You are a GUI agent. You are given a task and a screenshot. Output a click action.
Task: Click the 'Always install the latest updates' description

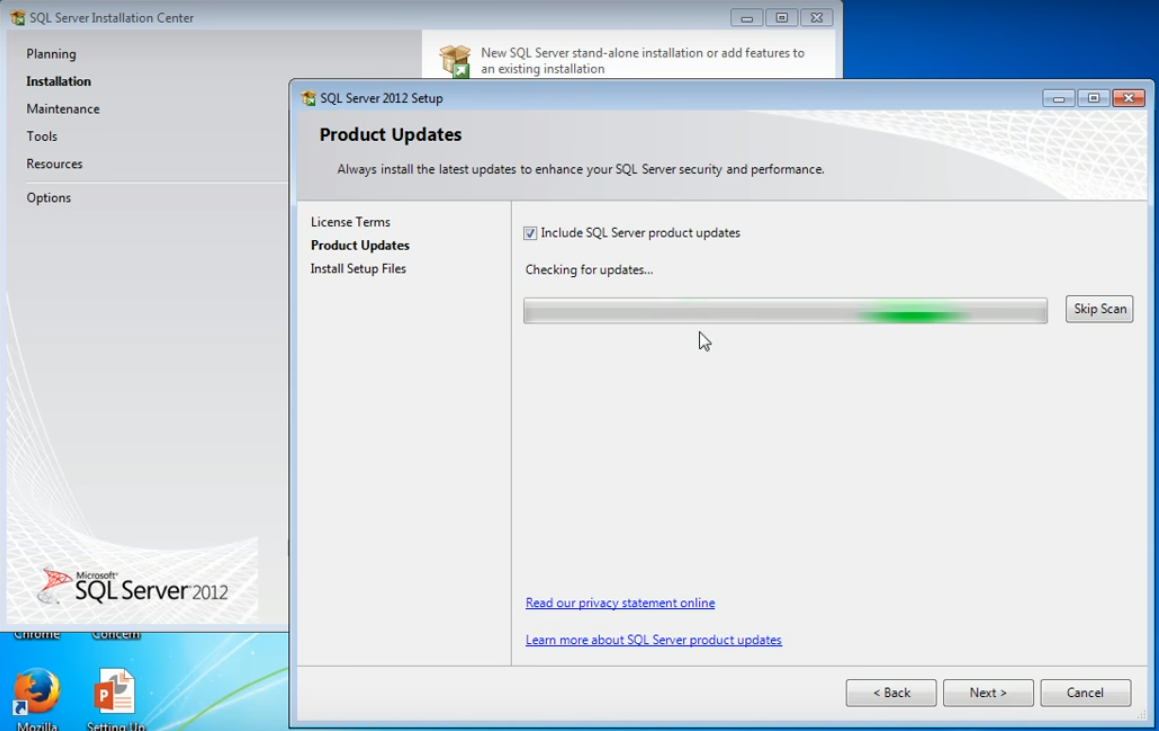(580, 169)
